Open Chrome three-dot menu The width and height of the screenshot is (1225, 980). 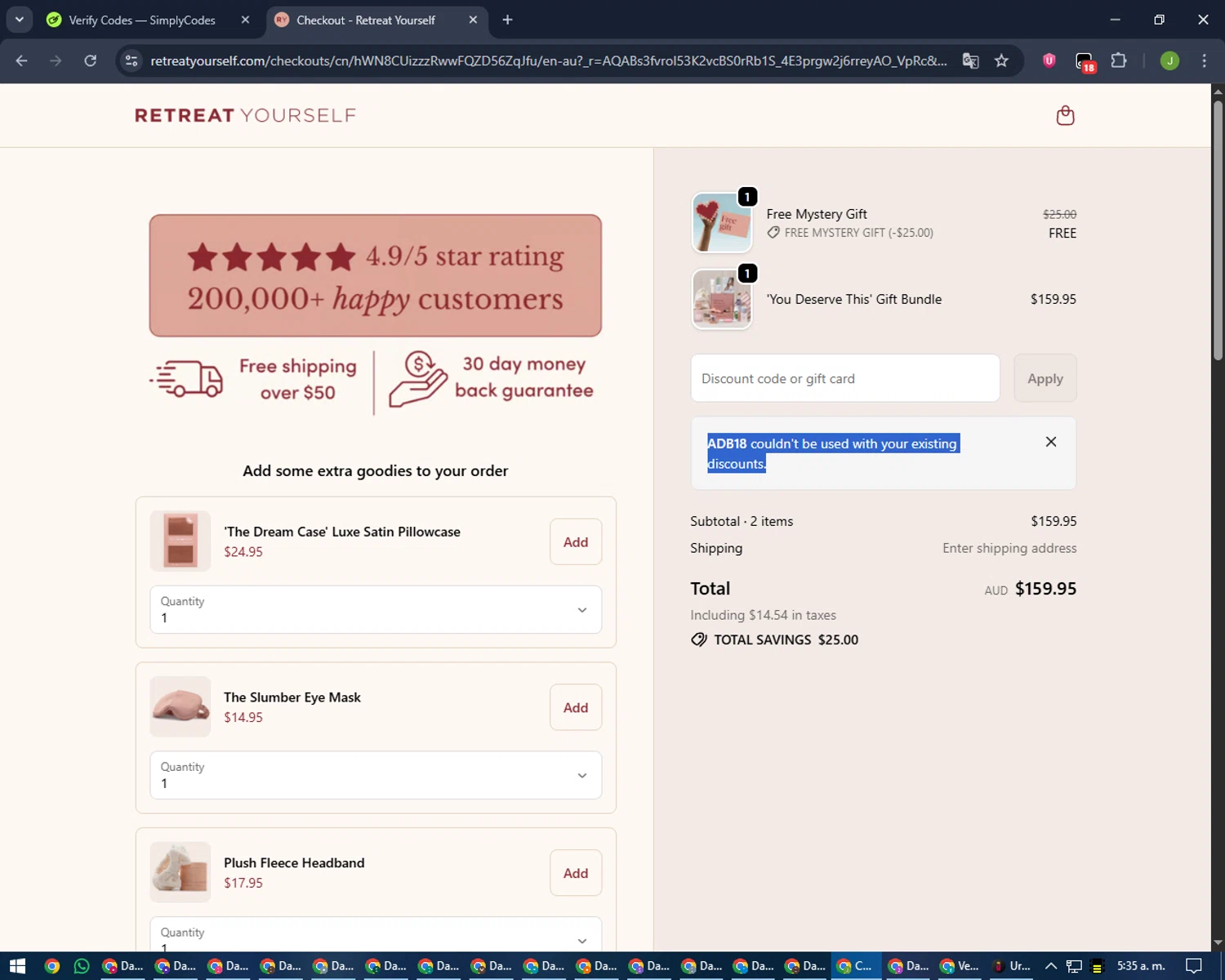pyautogui.click(x=1204, y=60)
